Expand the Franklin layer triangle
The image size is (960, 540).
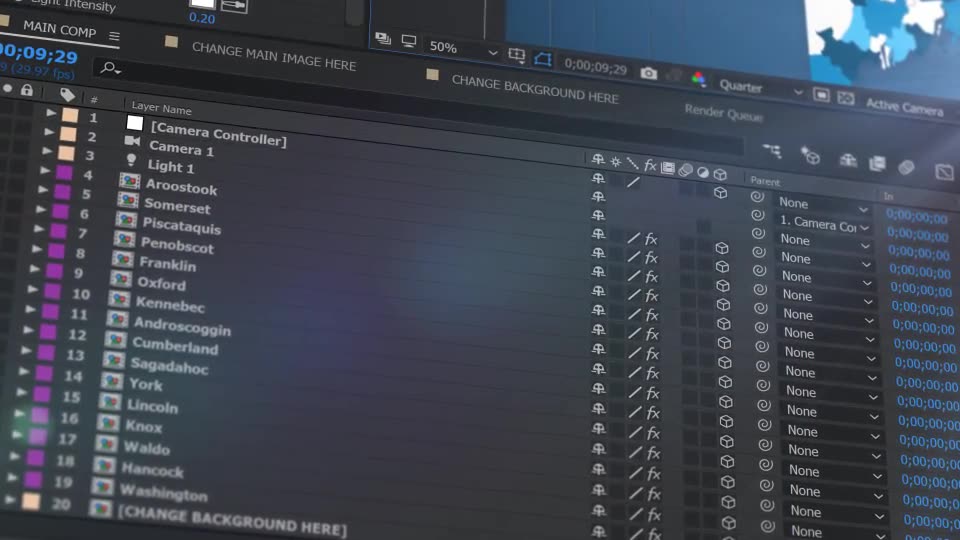click(37, 249)
